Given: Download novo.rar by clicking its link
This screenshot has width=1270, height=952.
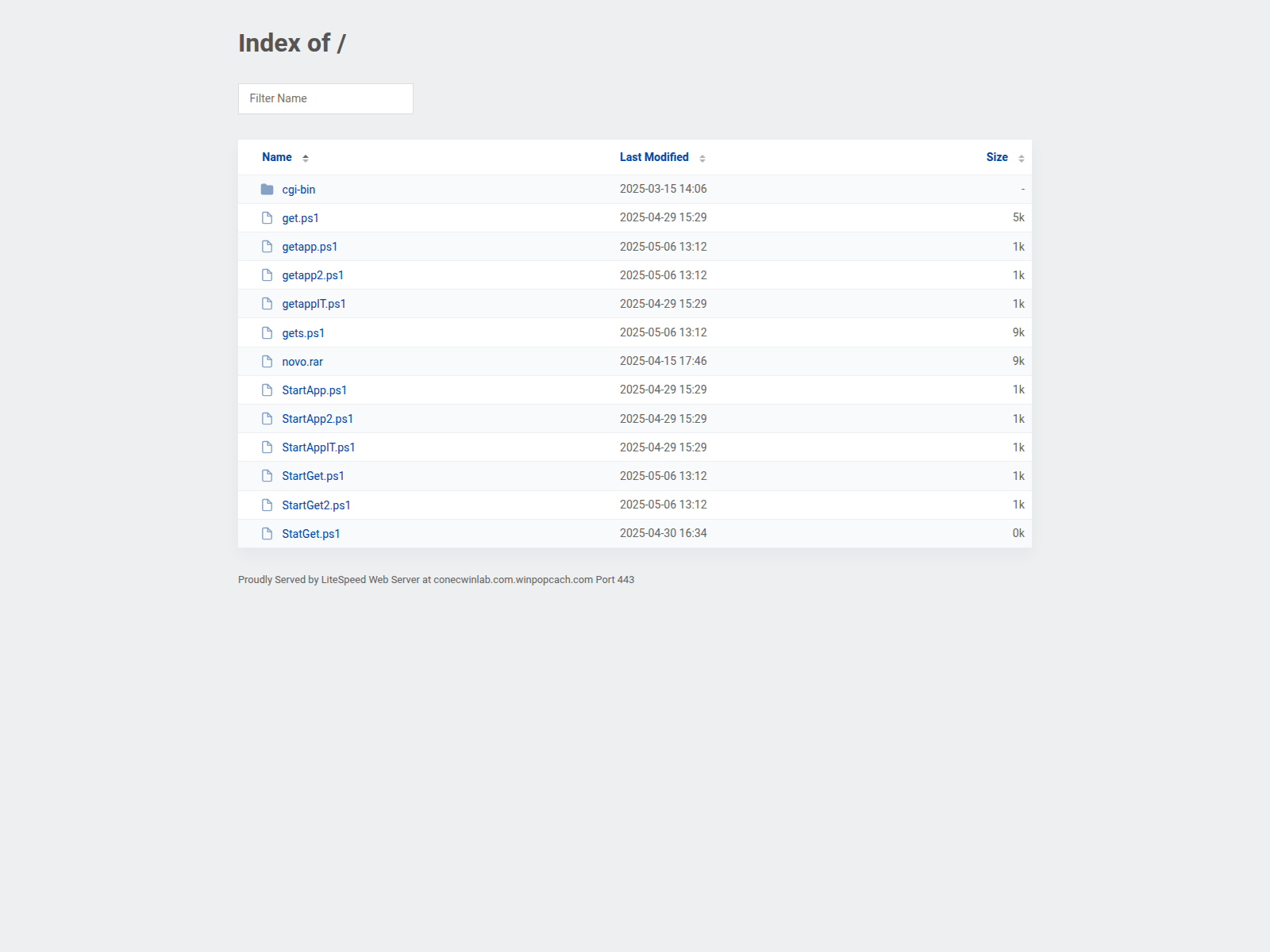Looking at the screenshot, I should (x=302, y=361).
